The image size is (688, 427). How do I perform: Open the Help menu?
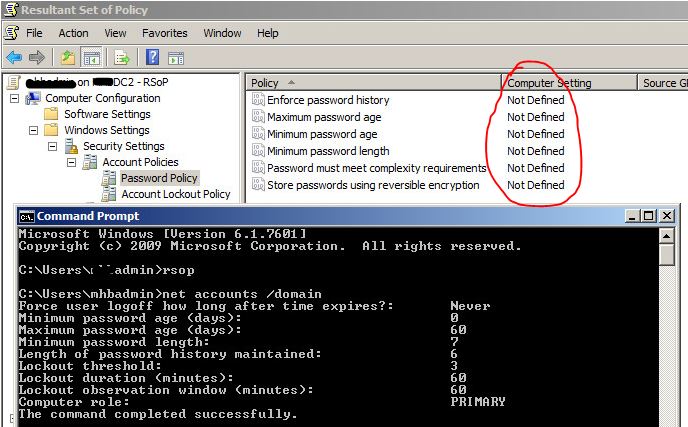click(x=268, y=33)
